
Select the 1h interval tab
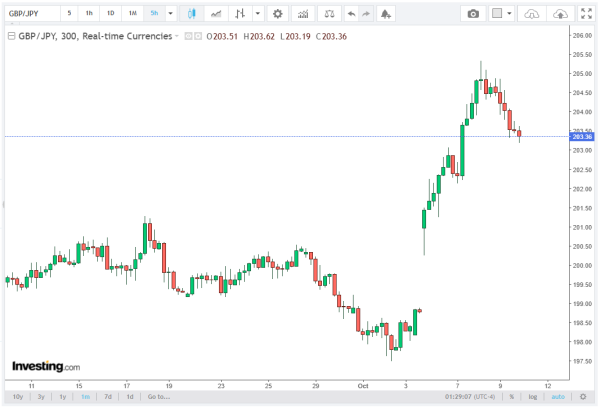click(x=89, y=13)
